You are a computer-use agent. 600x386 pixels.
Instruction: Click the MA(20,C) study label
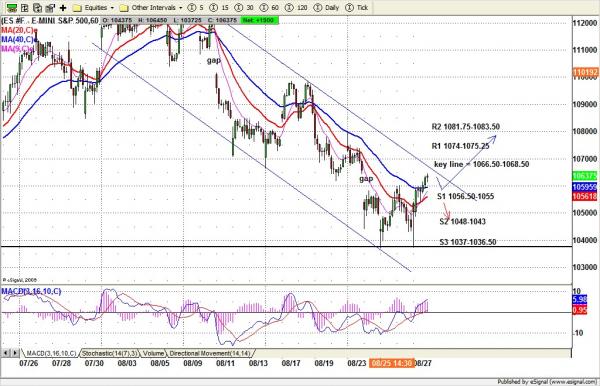19,30
